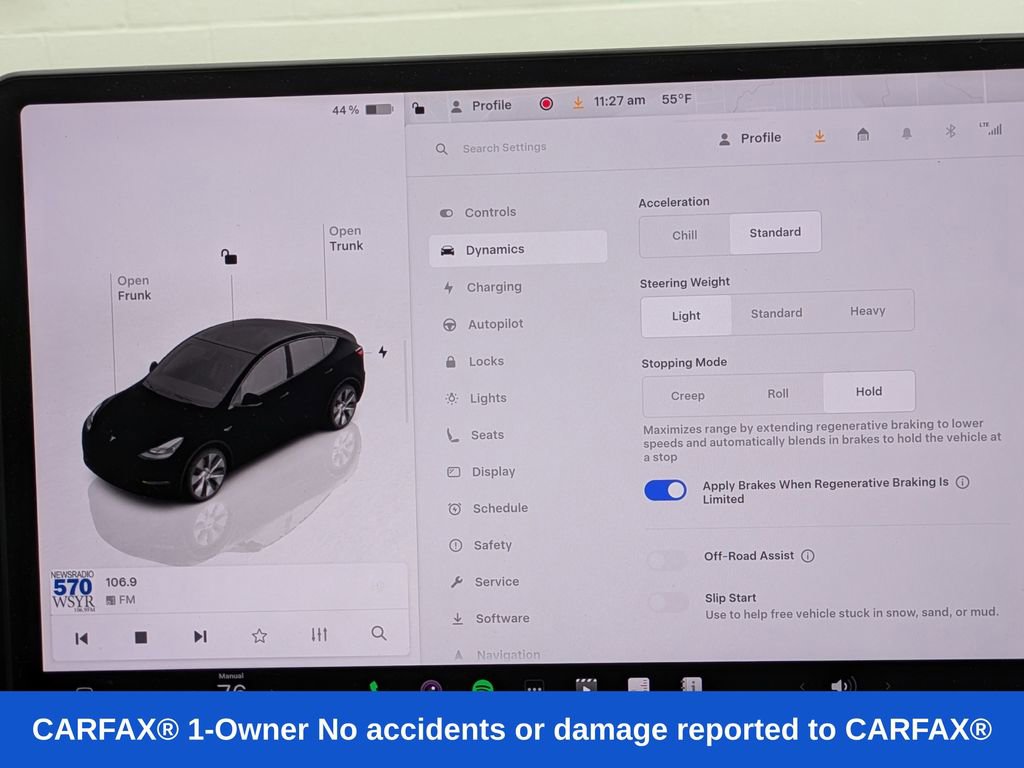Open the Seats settings
The height and width of the screenshot is (768, 1024).
coord(487,435)
